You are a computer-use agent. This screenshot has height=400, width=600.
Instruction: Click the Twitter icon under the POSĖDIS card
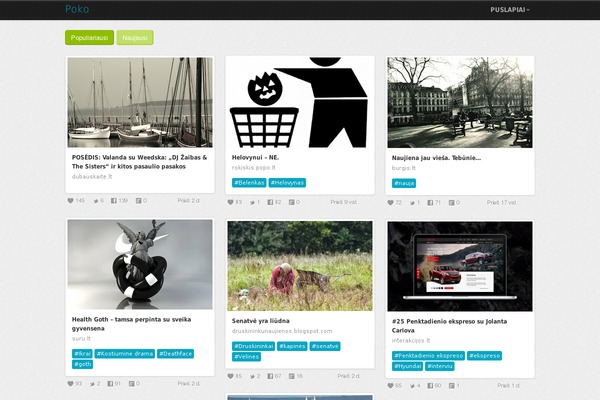96,201
